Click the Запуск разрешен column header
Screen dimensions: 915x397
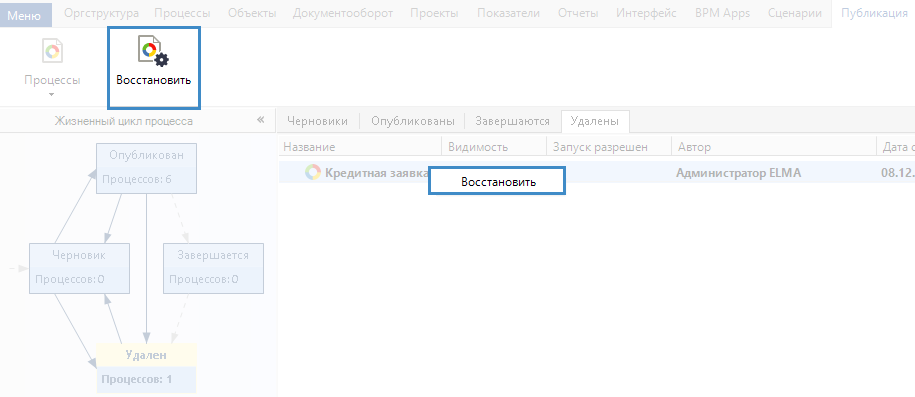(x=609, y=147)
